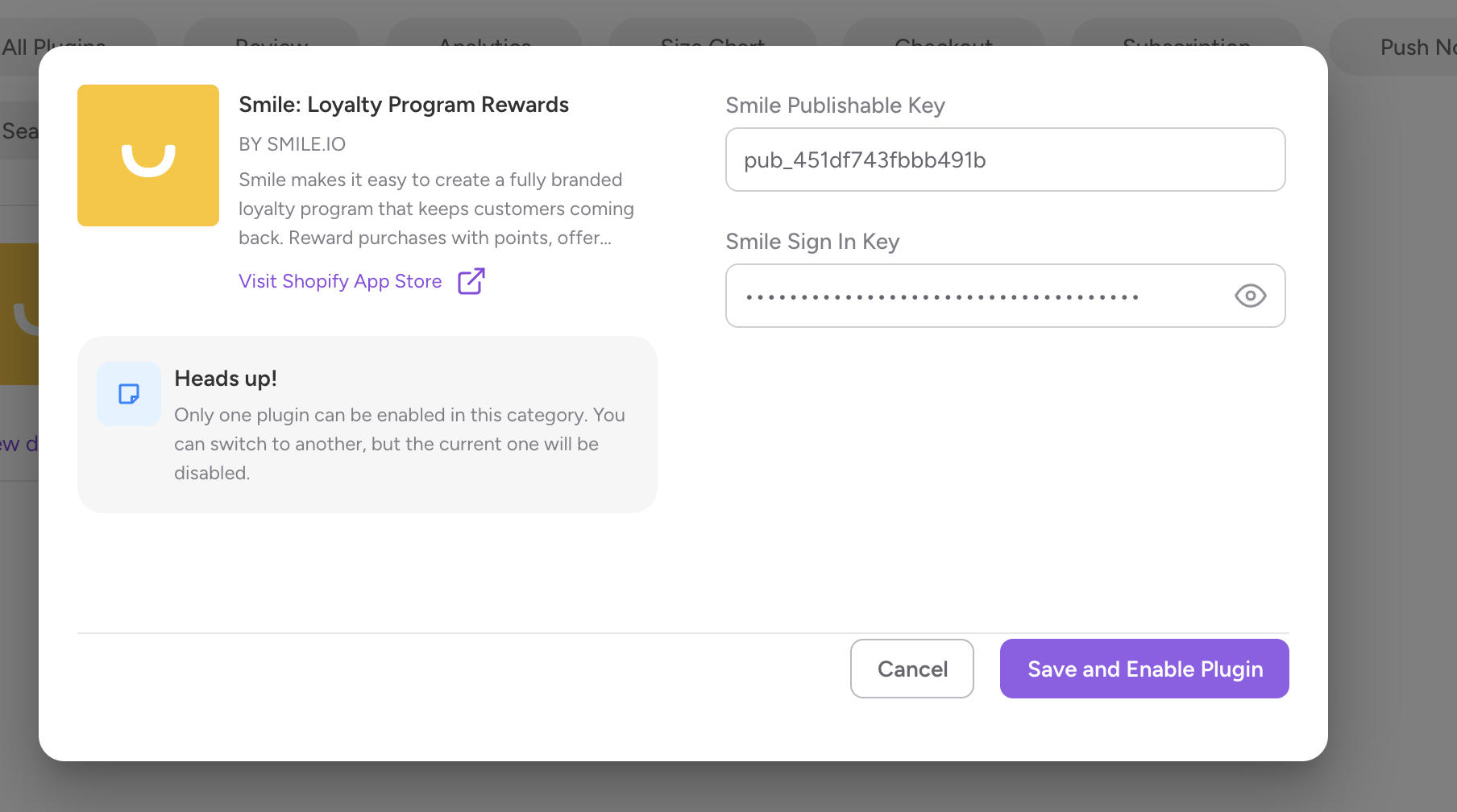Click the Search field behind the dialog
This screenshot has width=1457, height=812.
(19, 130)
